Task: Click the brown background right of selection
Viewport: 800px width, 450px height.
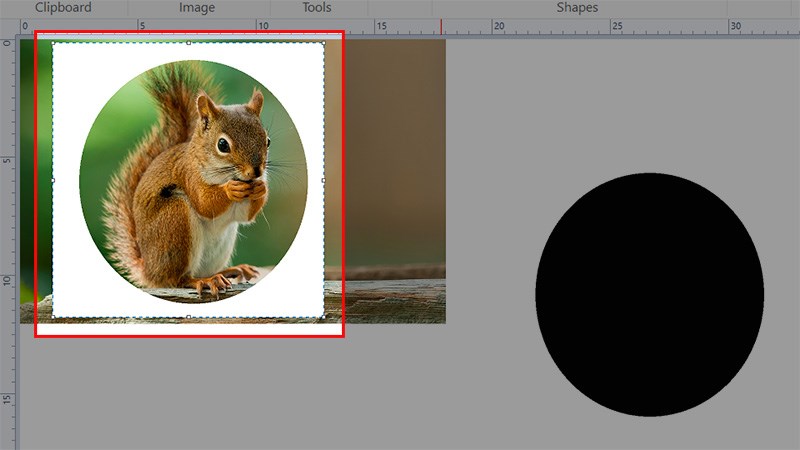Action: click(x=395, y=150)
